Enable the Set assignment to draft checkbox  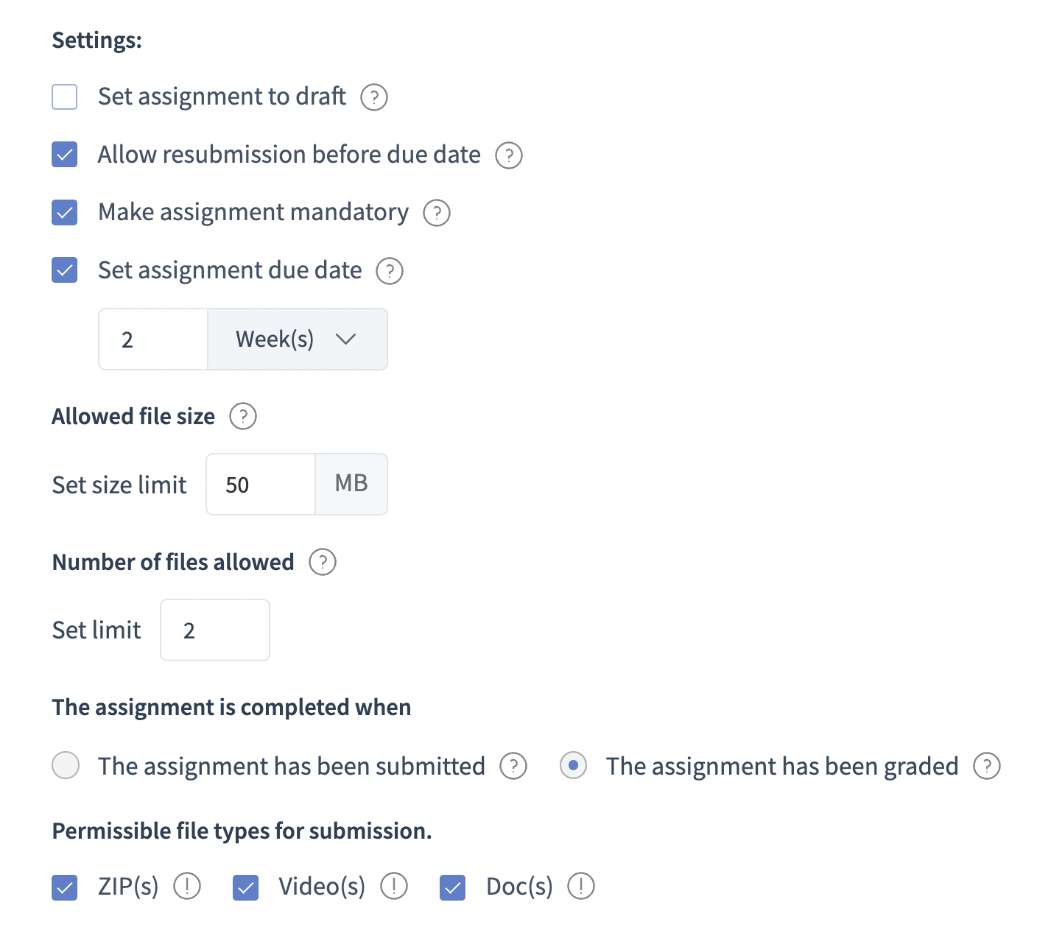[x=64, y=97]
